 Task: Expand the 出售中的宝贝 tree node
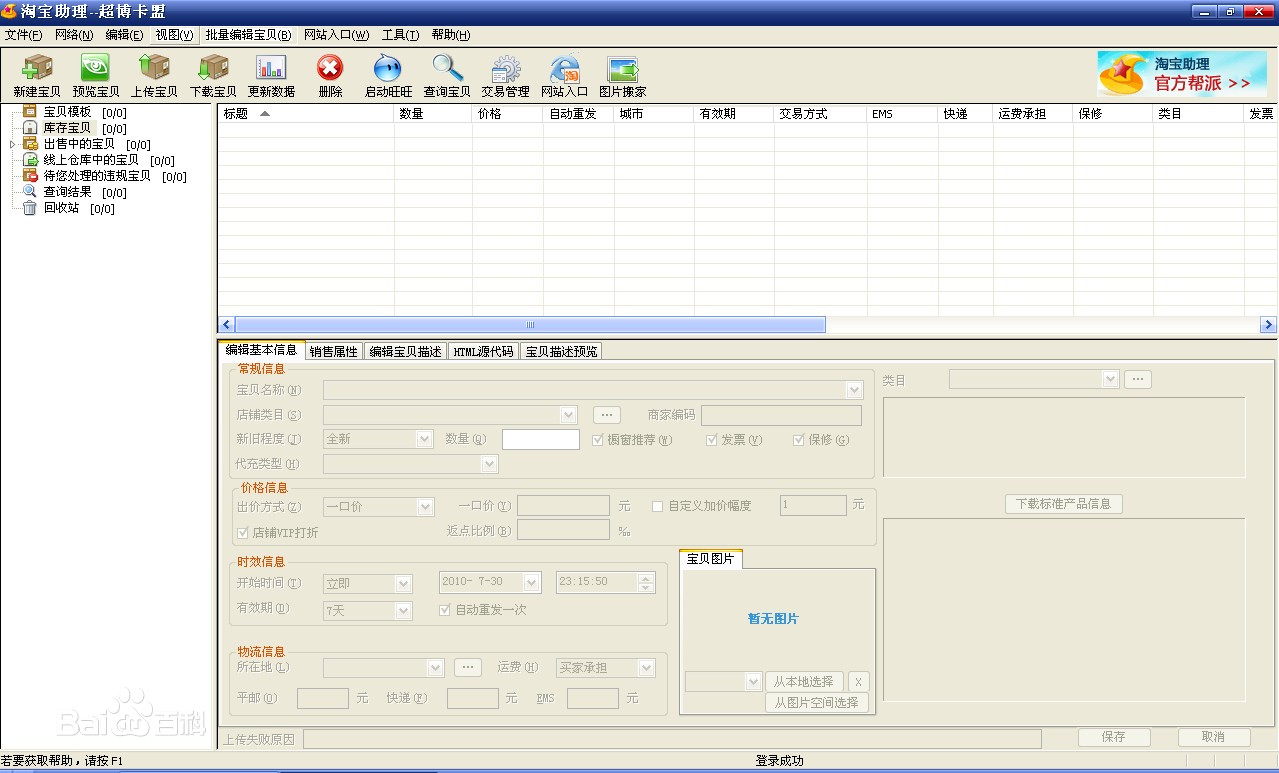(x=12, y=144)
